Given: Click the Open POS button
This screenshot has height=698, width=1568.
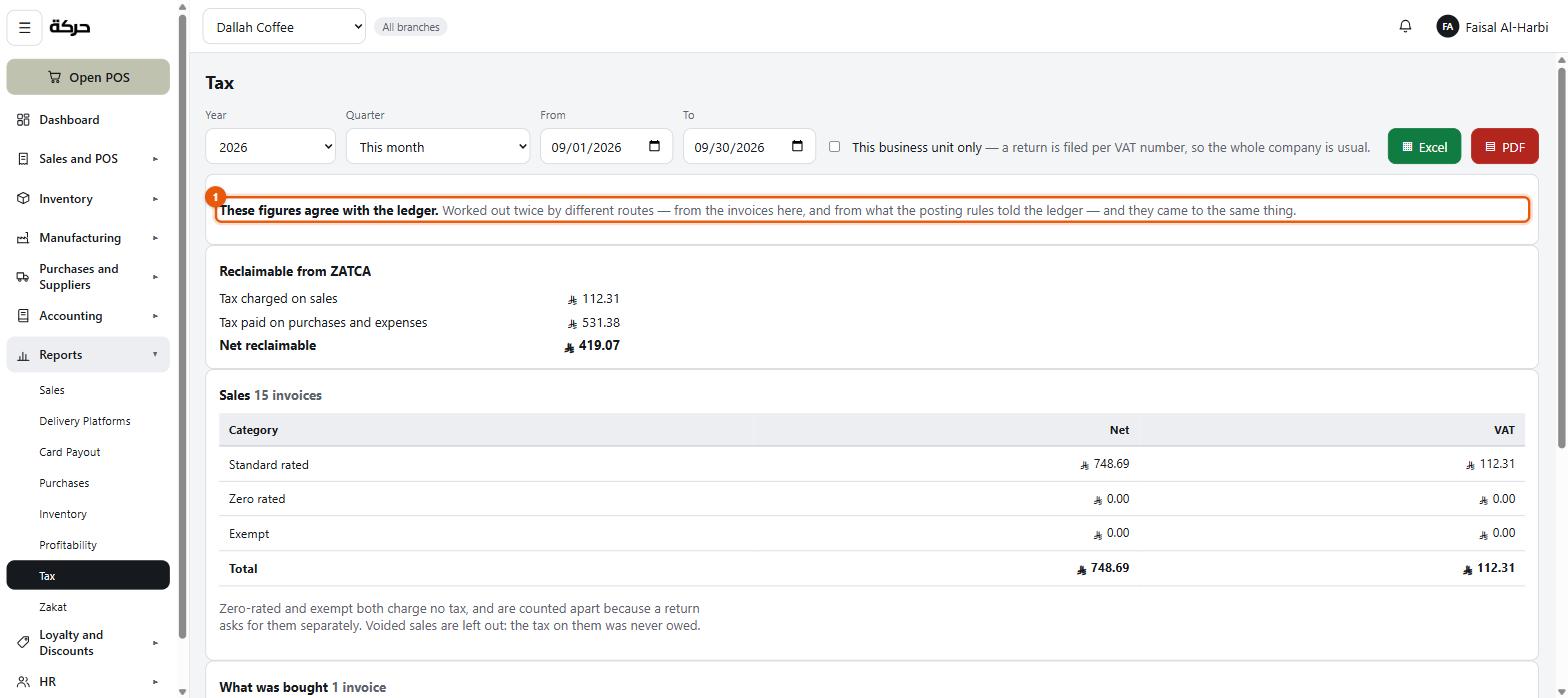Looking at the screenshot, I should point(88,77).
